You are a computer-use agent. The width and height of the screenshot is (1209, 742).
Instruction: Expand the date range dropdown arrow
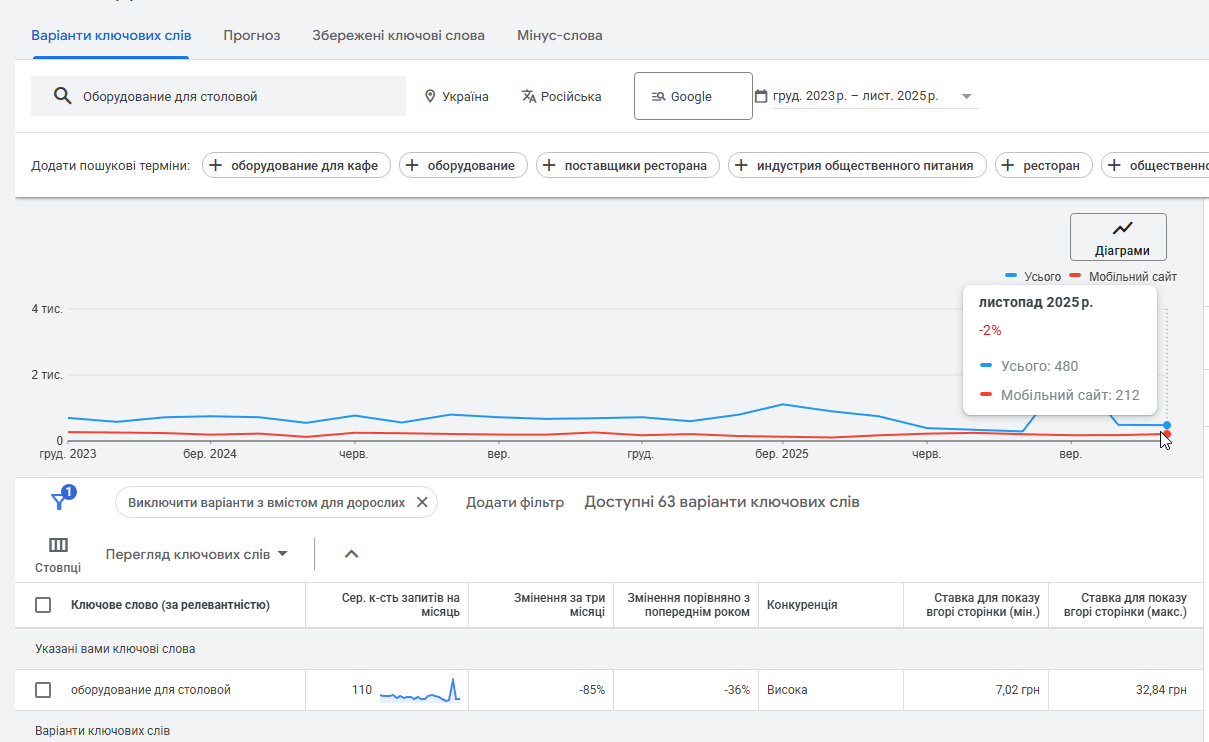[x=966, y=97]
